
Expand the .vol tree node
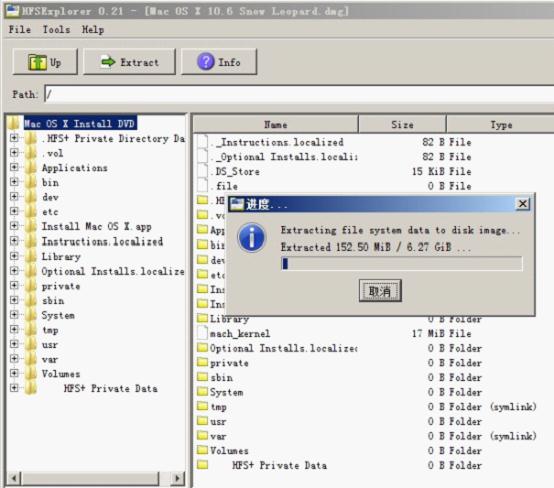tap(14, 153)
